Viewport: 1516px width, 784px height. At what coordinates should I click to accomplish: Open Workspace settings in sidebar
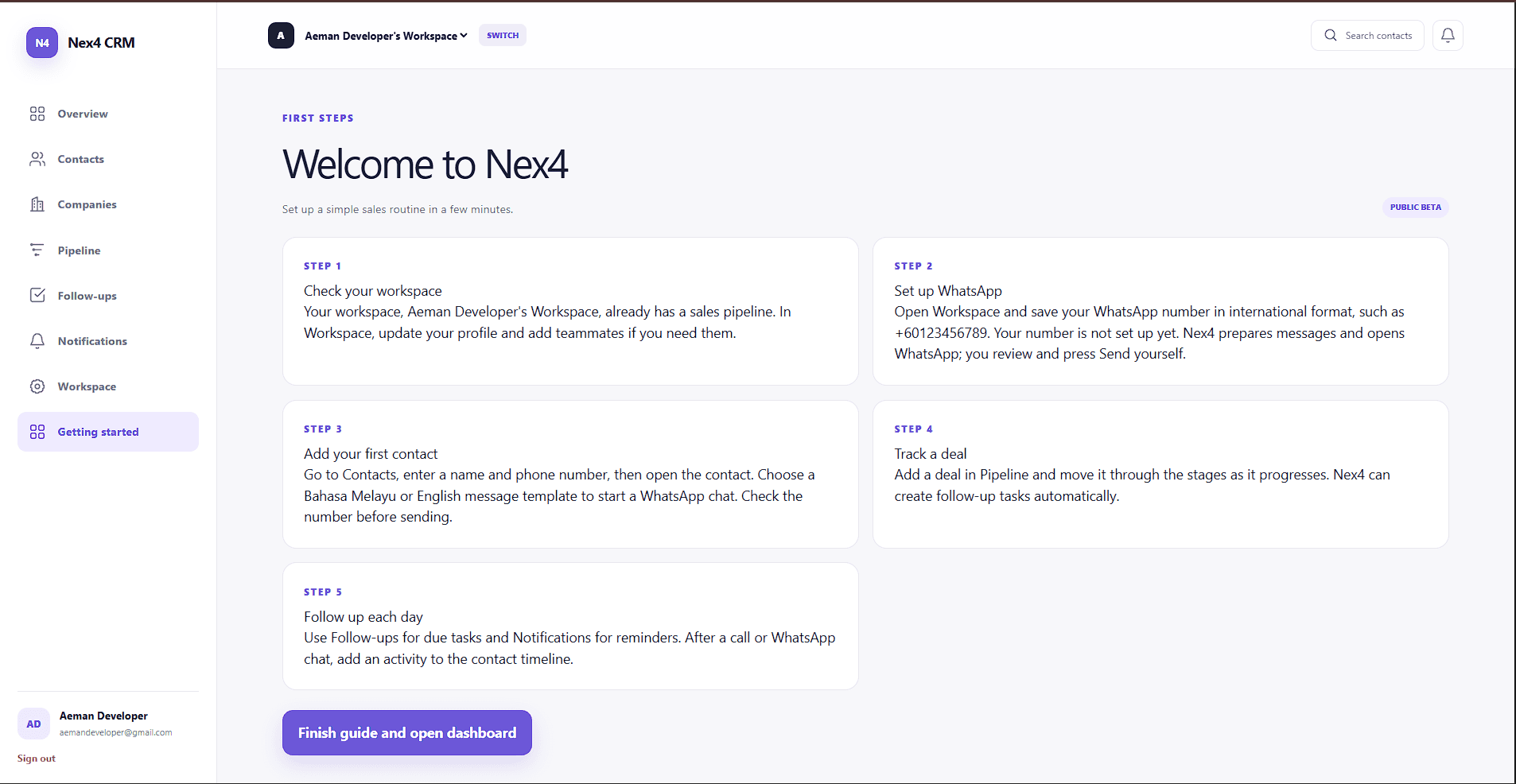tap(108, 386)
